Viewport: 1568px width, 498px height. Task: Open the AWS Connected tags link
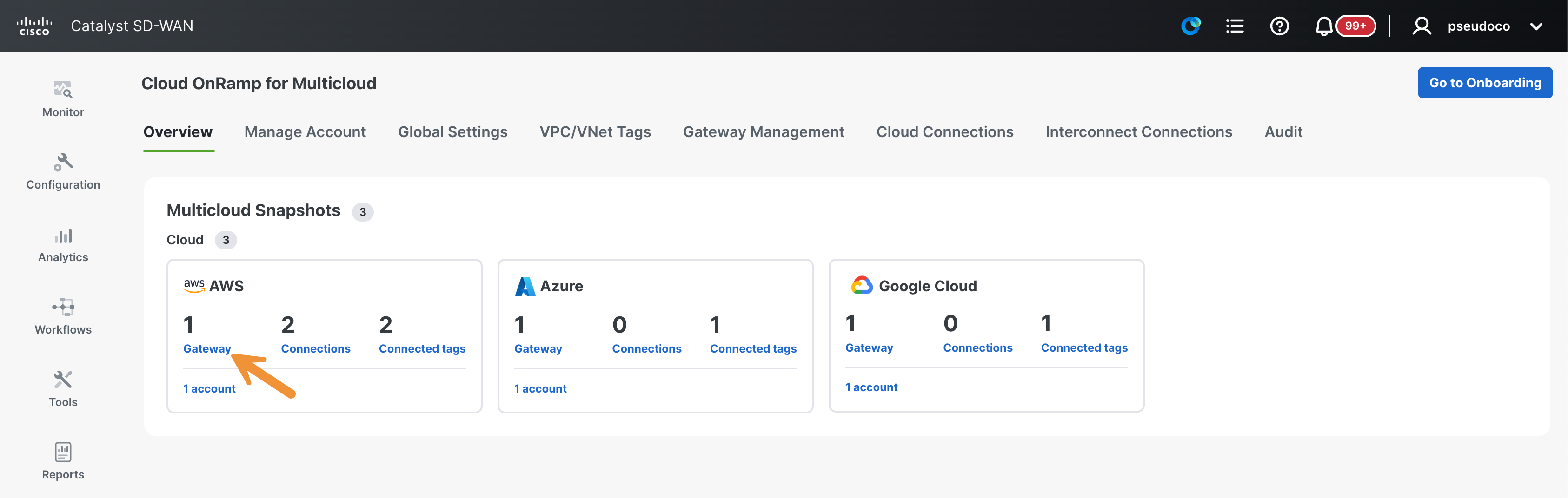(422, 348)
